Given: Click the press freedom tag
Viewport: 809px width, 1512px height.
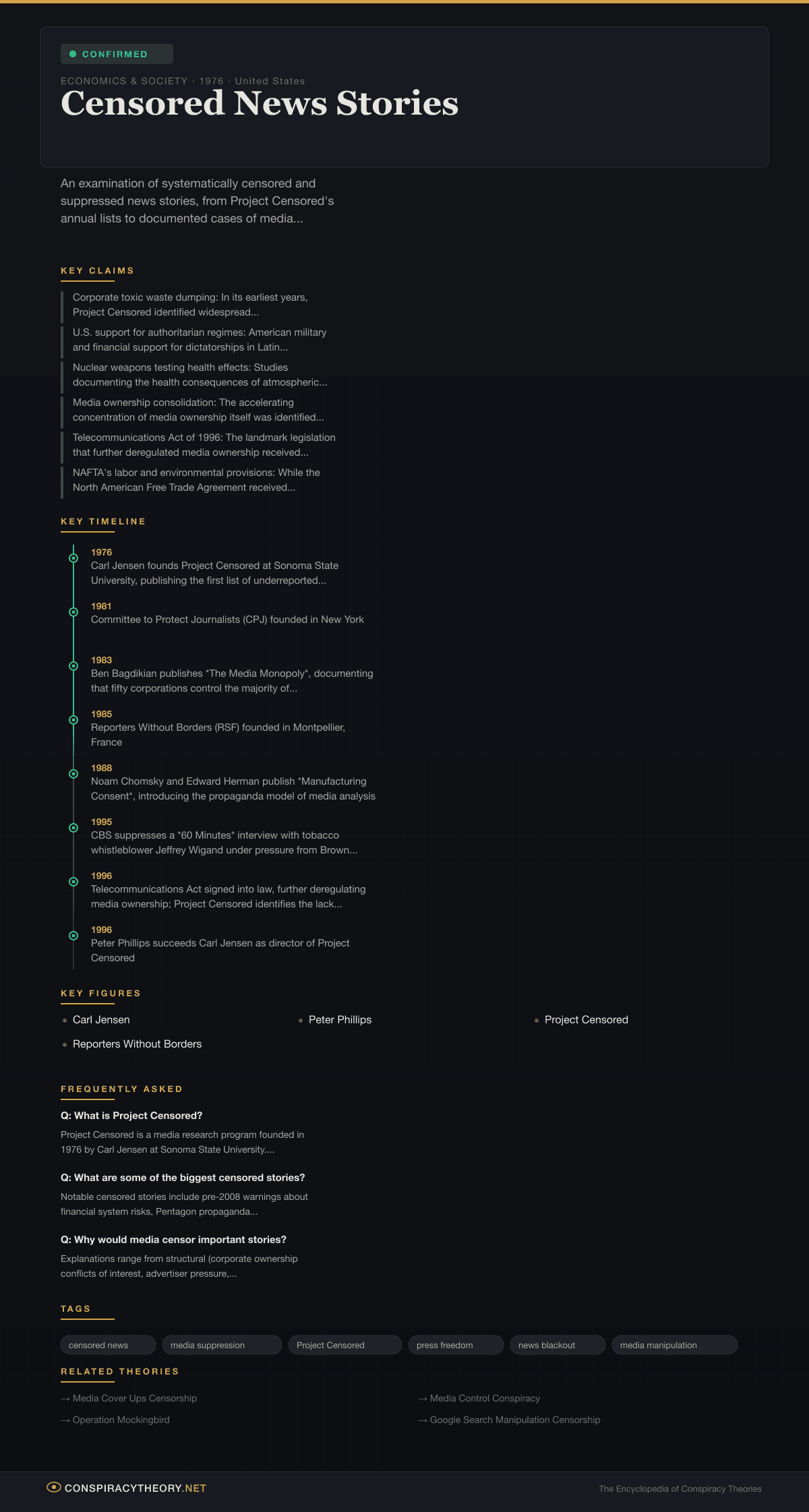Looking at the screenshot, I should (x=456, y=1345).
